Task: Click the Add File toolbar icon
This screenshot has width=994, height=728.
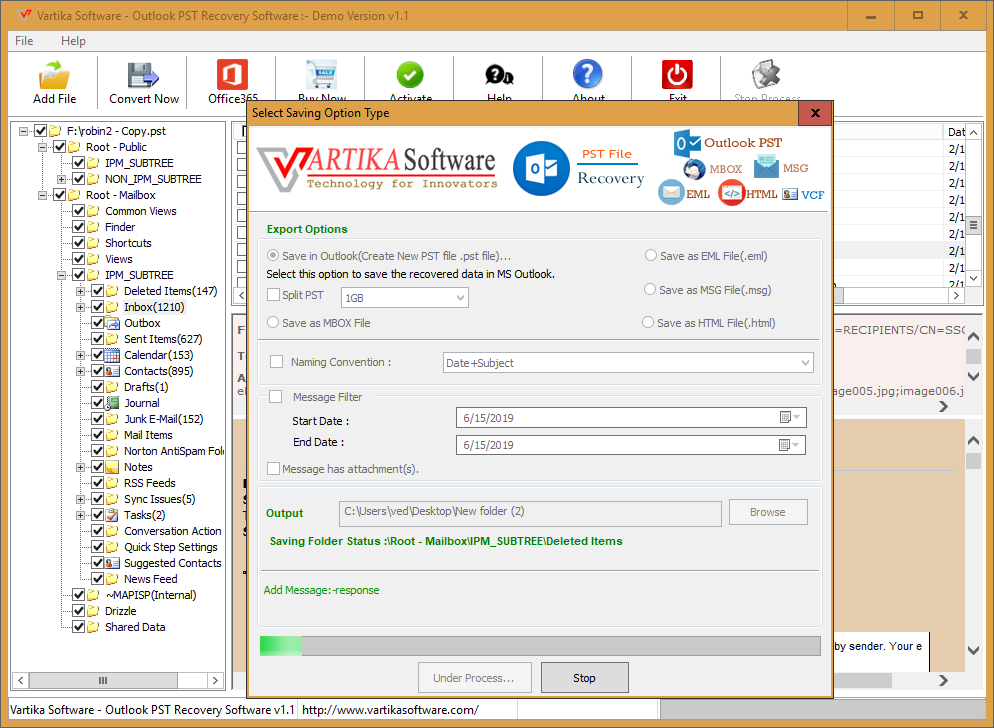Action: [x=54, y=76]
